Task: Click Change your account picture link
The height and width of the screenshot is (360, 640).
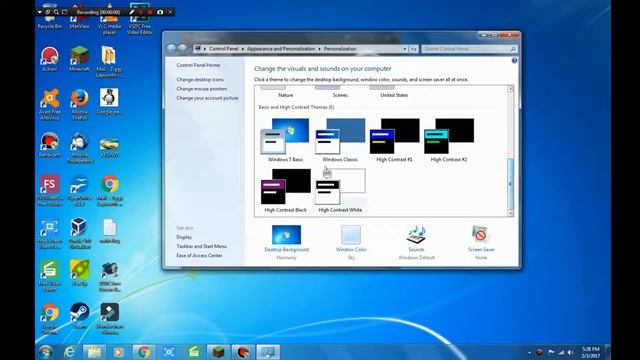Action: (x=207, y=98)
